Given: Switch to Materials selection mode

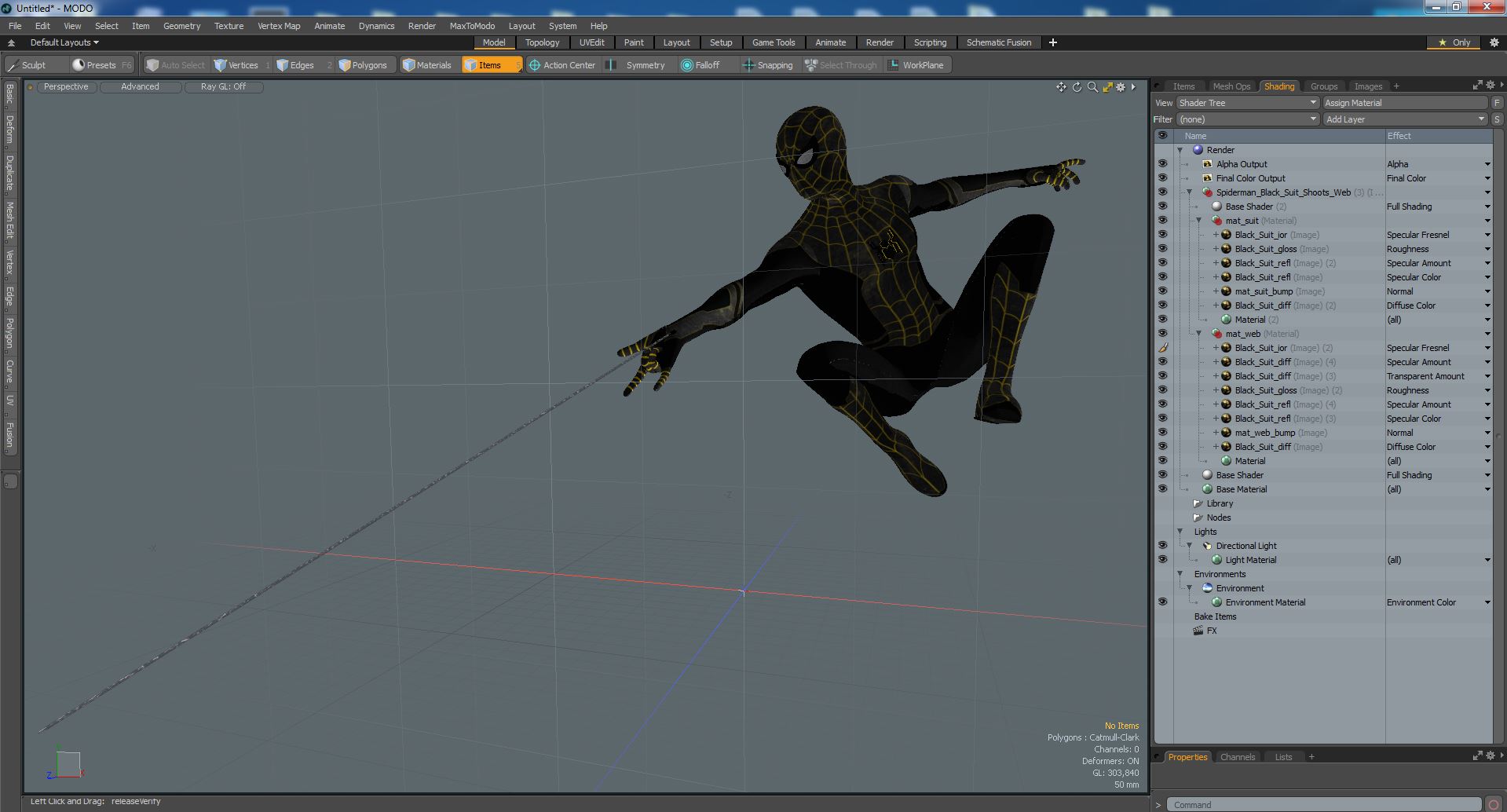Looking at the screenshot, I should [x=429, y=65].
